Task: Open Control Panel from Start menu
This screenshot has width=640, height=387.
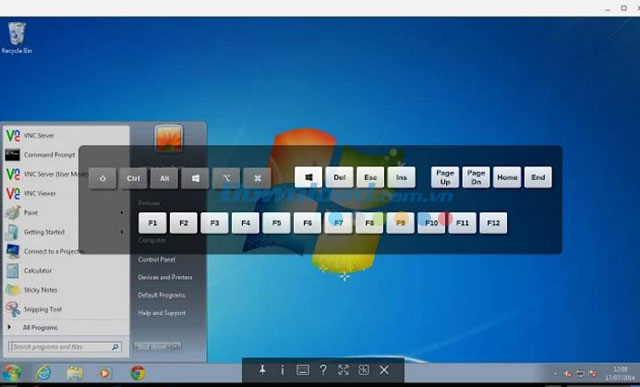Action: pos(156,260)
